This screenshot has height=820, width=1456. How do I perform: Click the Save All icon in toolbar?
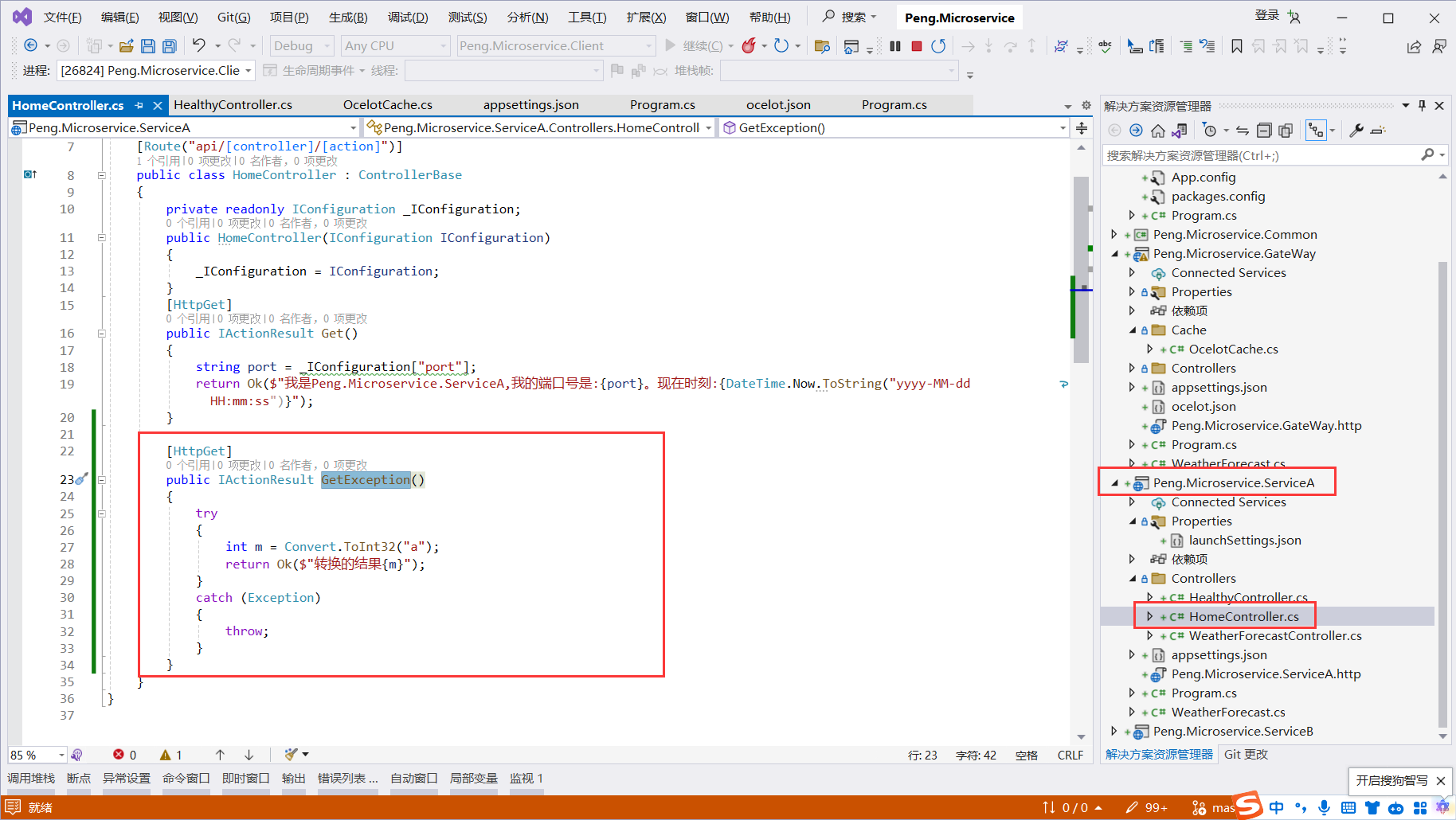[x=169, y=46]
